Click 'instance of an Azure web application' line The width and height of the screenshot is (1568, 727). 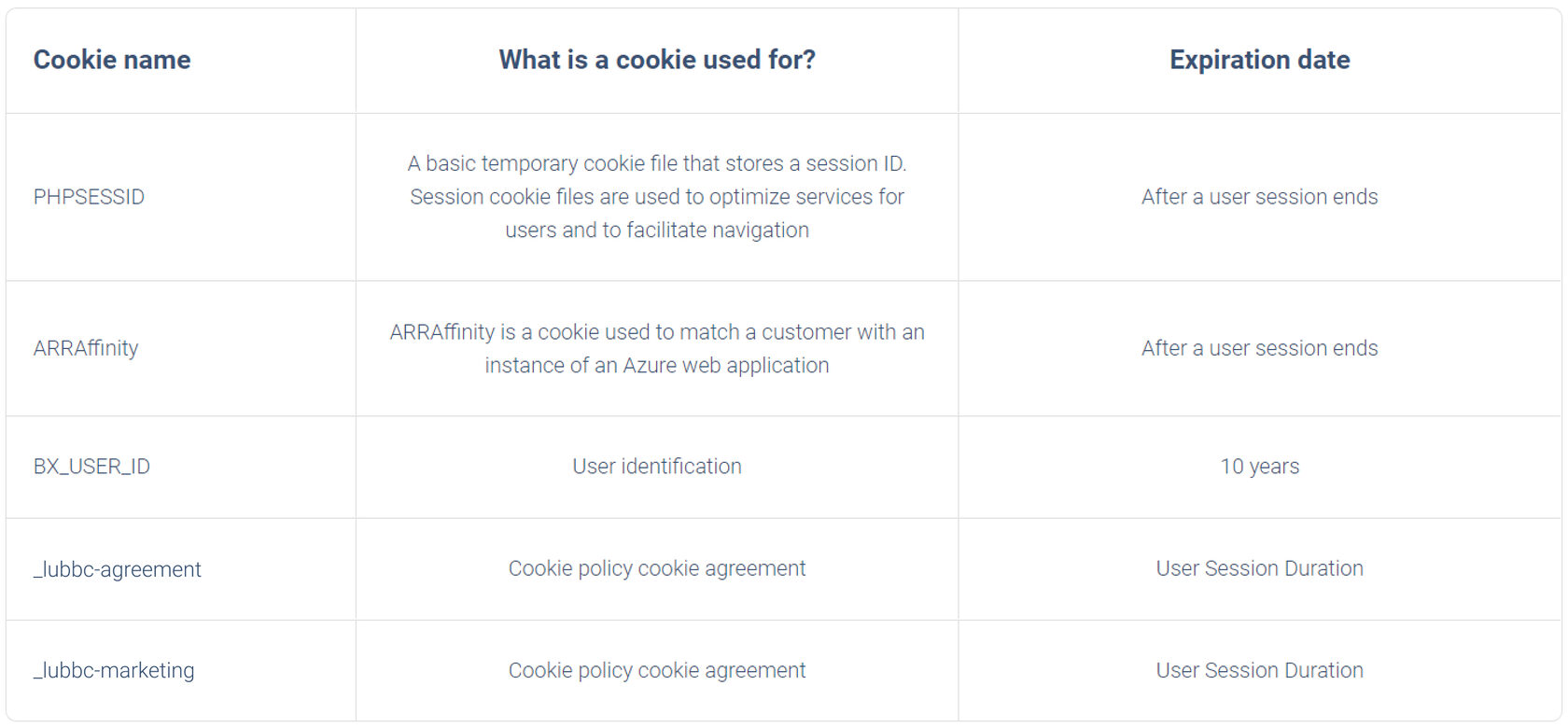tap(657, 366)
